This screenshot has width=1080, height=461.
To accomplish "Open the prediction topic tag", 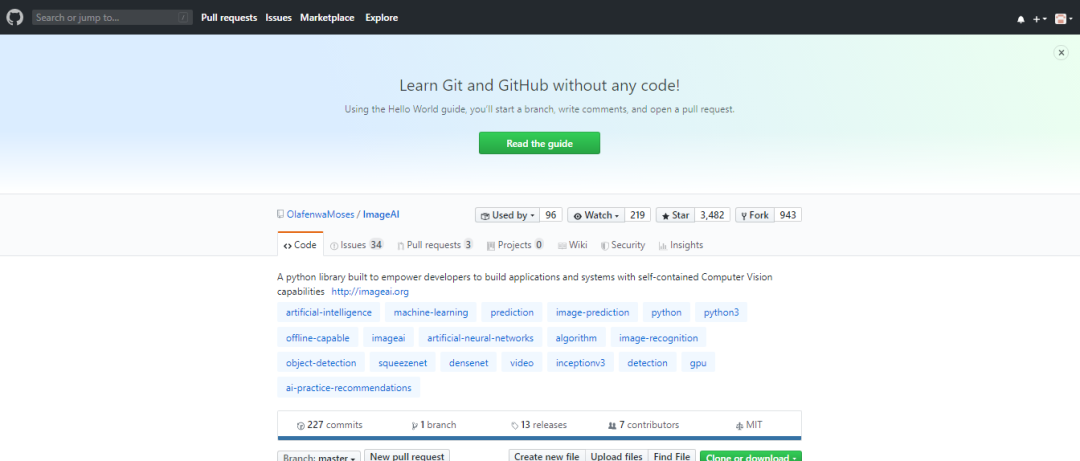I will tap(512, 312).
